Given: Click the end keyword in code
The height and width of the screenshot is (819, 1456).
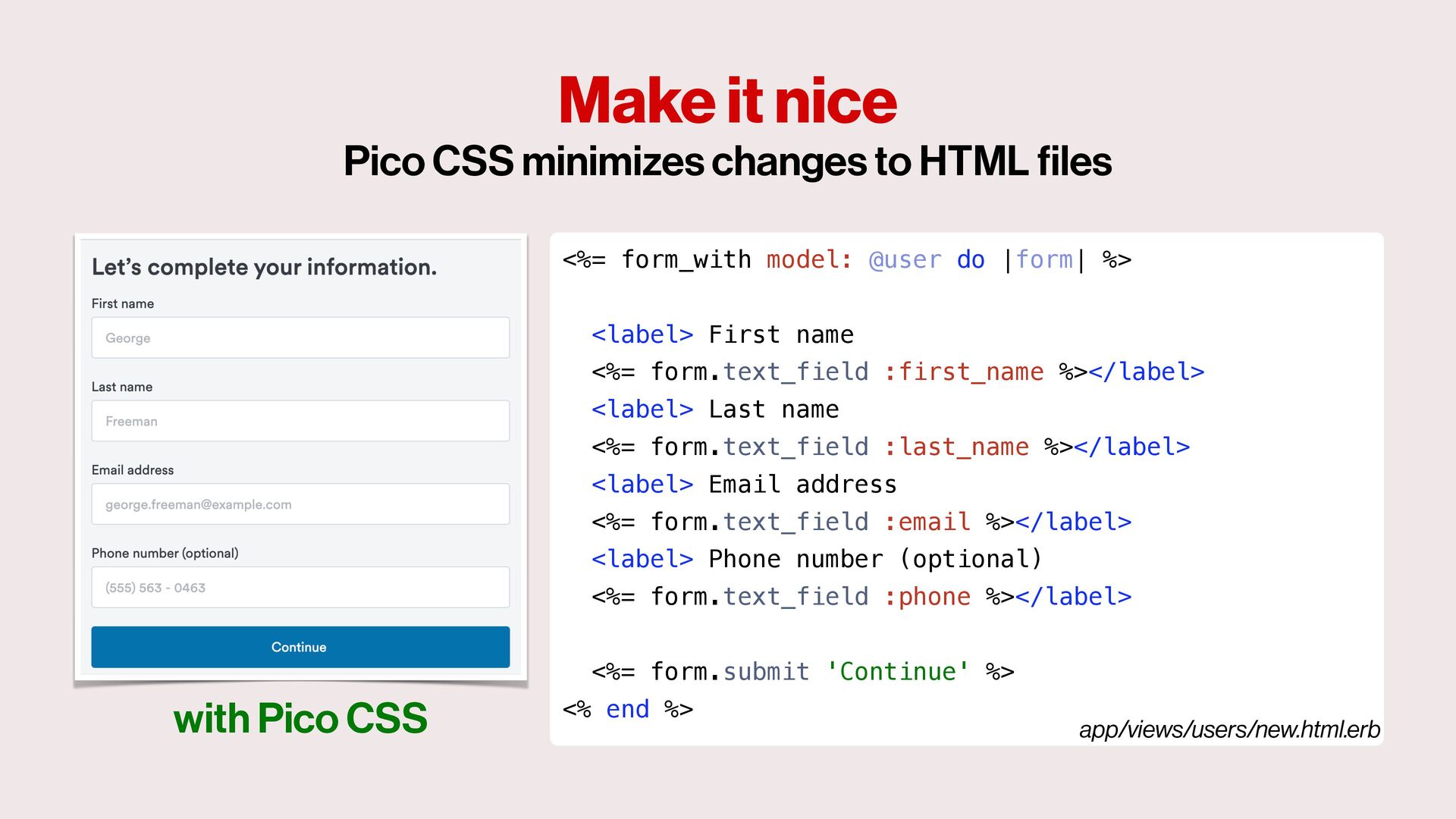Looking at the screenshot, I should pyautogui.click(x=627, y=710).
